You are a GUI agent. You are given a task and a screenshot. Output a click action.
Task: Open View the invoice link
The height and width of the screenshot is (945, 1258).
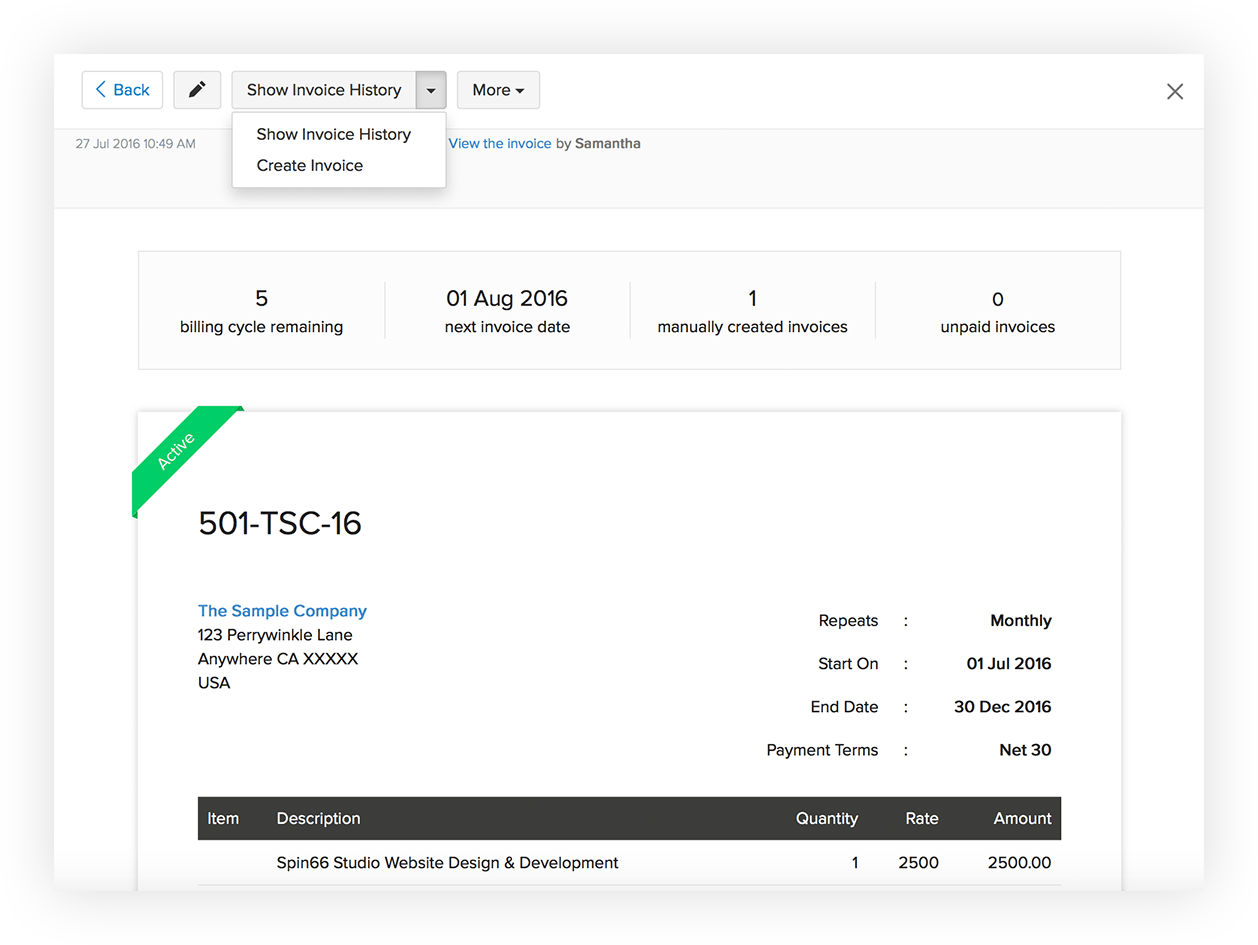499,143
